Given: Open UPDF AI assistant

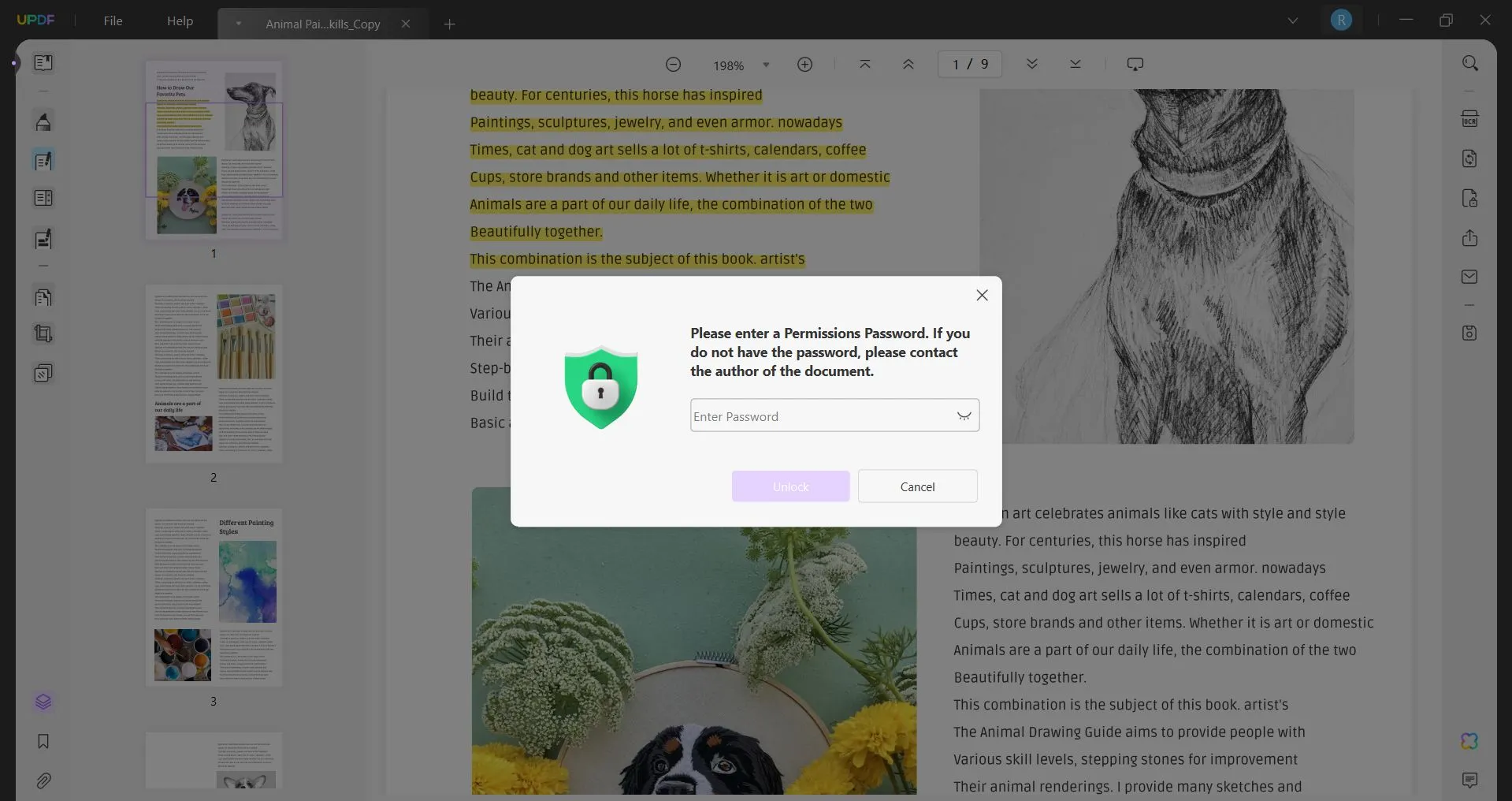Looking at the screenshot, I should coord(1469,741).
